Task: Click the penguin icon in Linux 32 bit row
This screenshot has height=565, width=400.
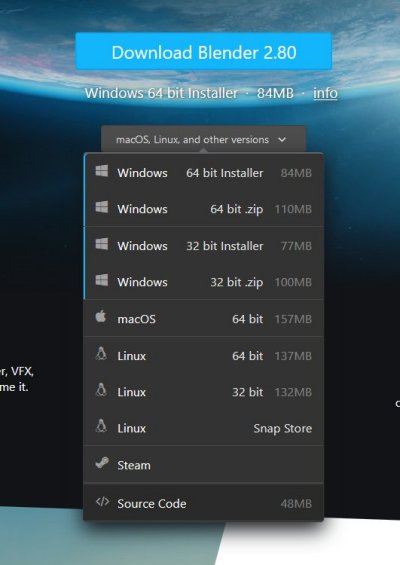Action: [x=101, y=390]
